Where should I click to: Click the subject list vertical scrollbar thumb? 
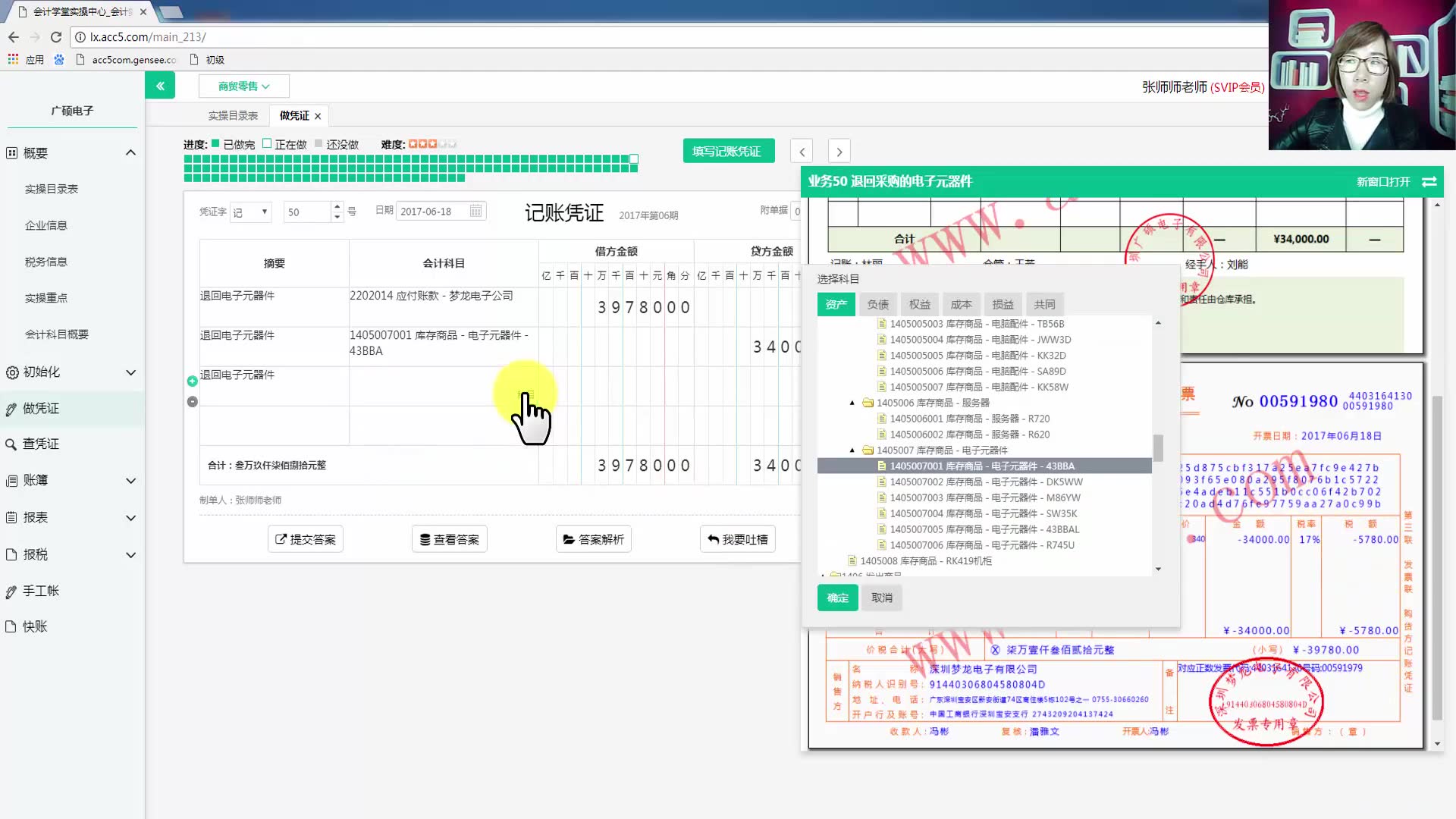(1158, 447)
